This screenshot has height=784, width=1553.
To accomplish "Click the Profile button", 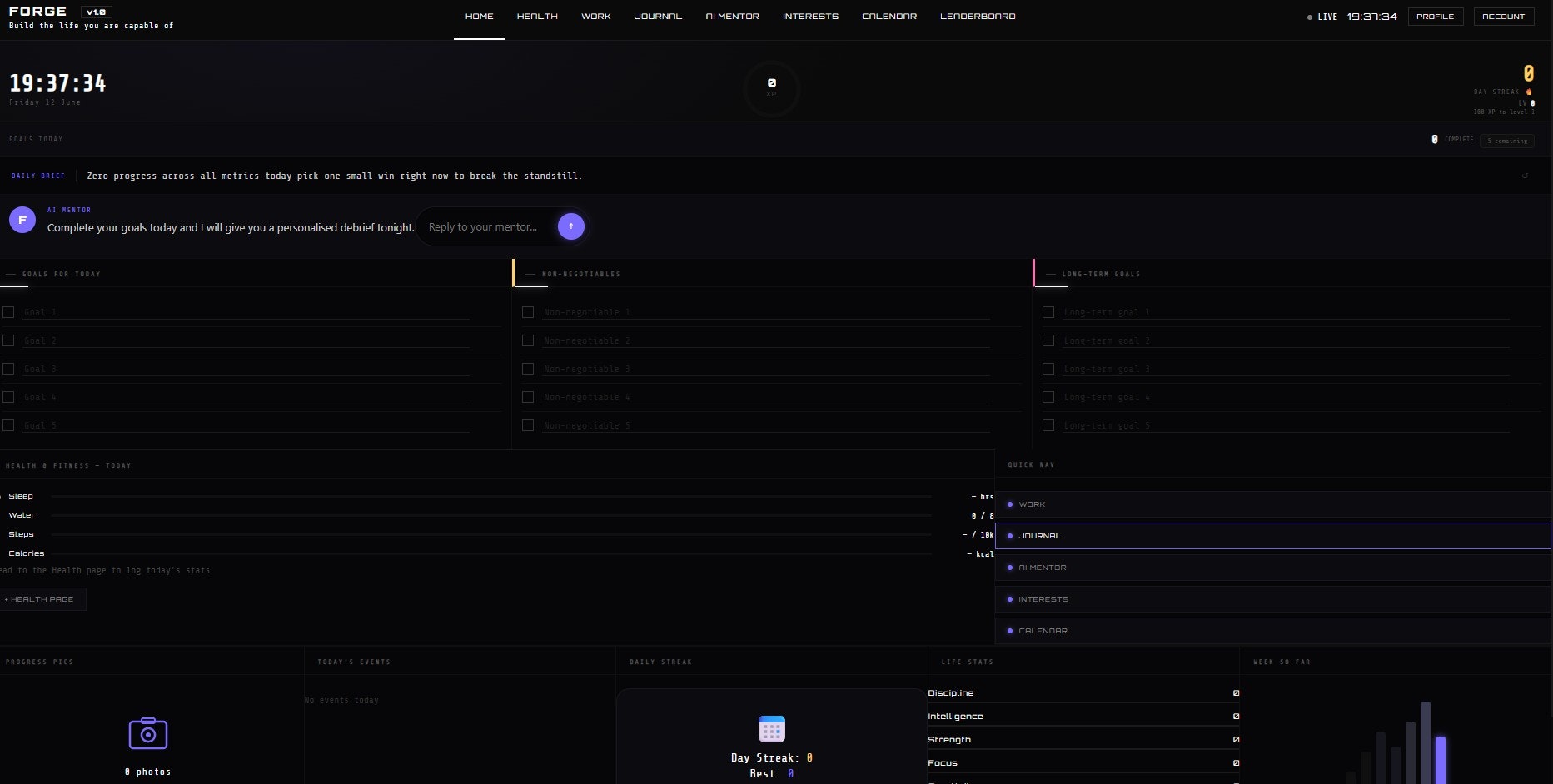I will point(1436,17).
